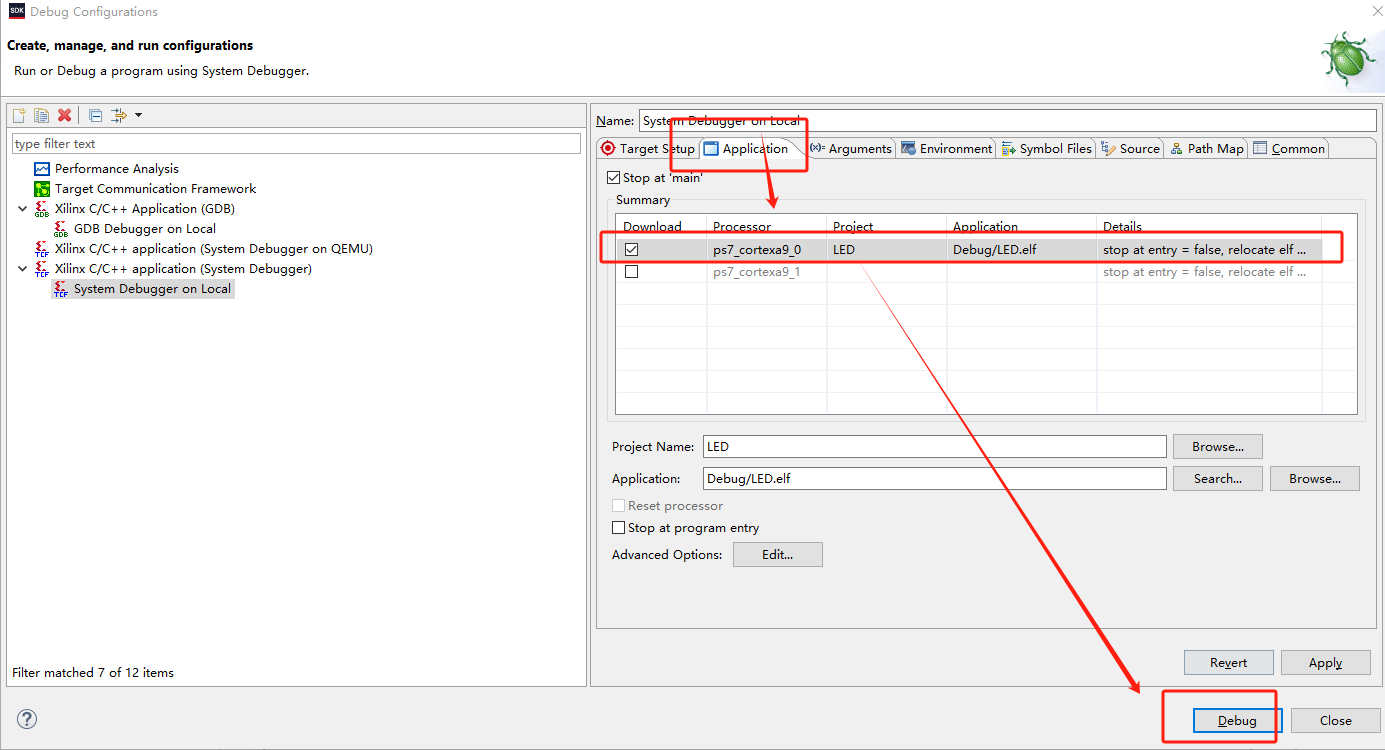The width and height of the screenshot is (1385, 750).
Task: Click filter launch configurations icon
Action: pyautogui.click(x=118, y=115)
